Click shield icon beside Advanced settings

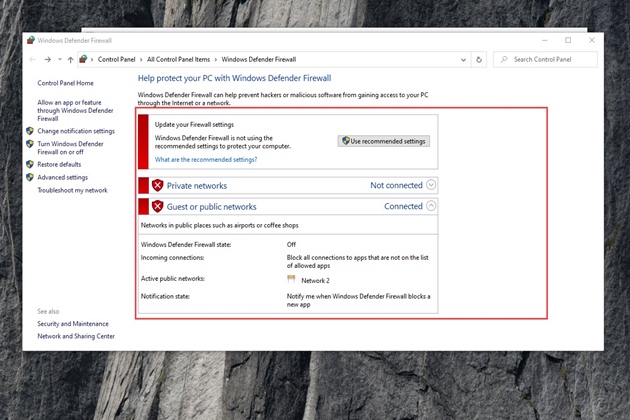[x=30, y=177]
